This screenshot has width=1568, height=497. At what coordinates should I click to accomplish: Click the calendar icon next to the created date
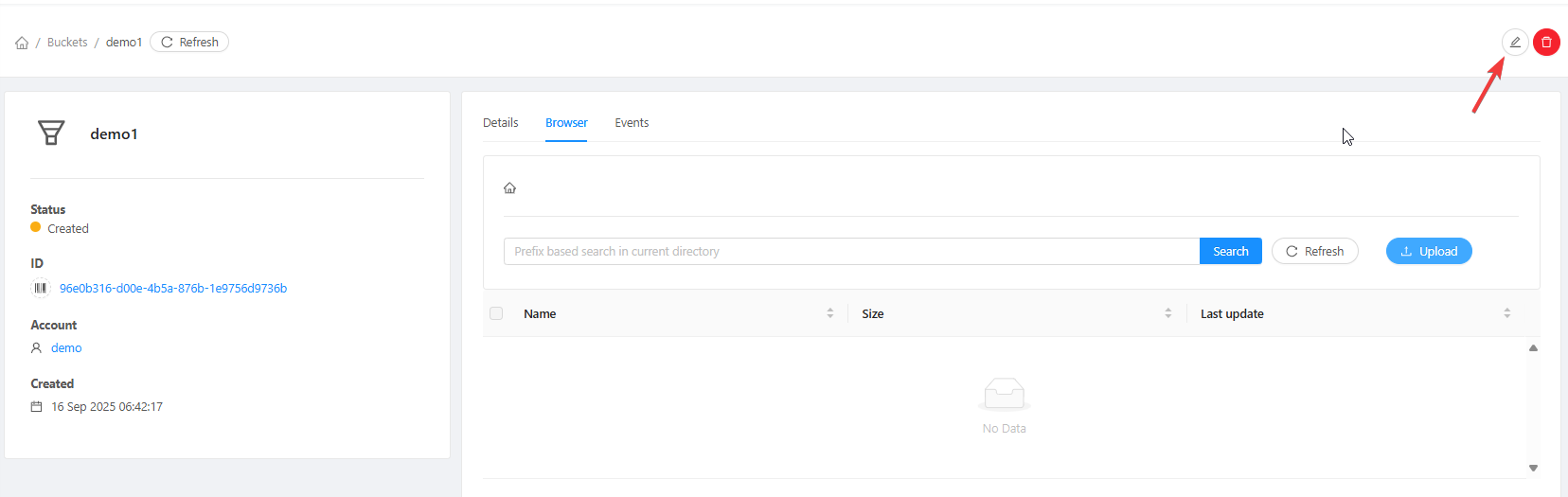36,406
